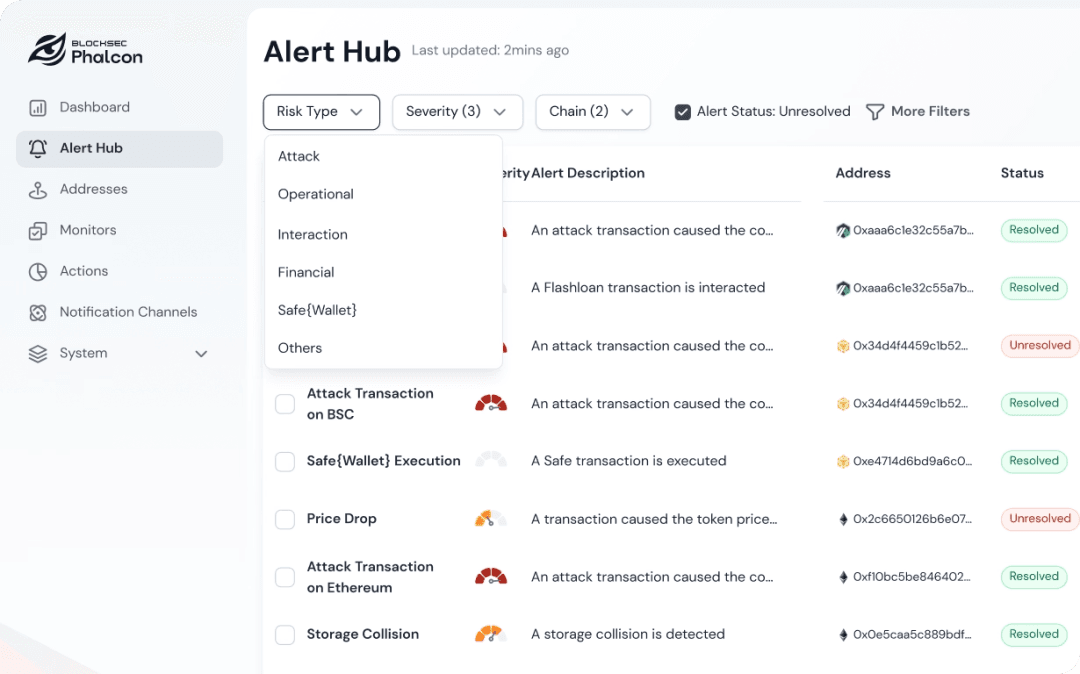Click the Dashboard icon in sidebar
Screen dimensions: 1080x674
(38, 108)
